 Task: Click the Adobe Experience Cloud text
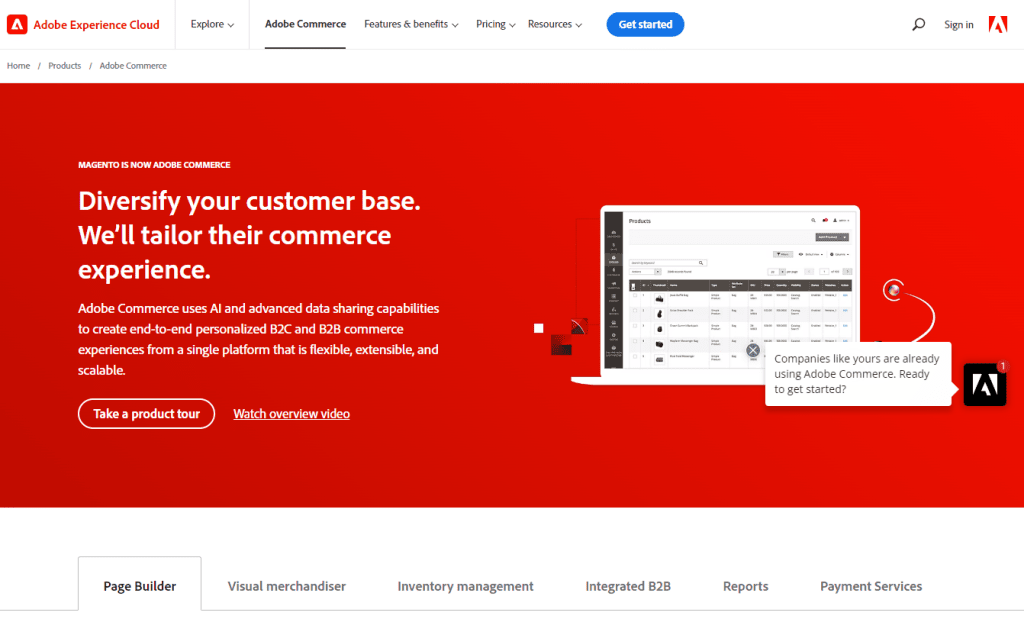(97, 25)
